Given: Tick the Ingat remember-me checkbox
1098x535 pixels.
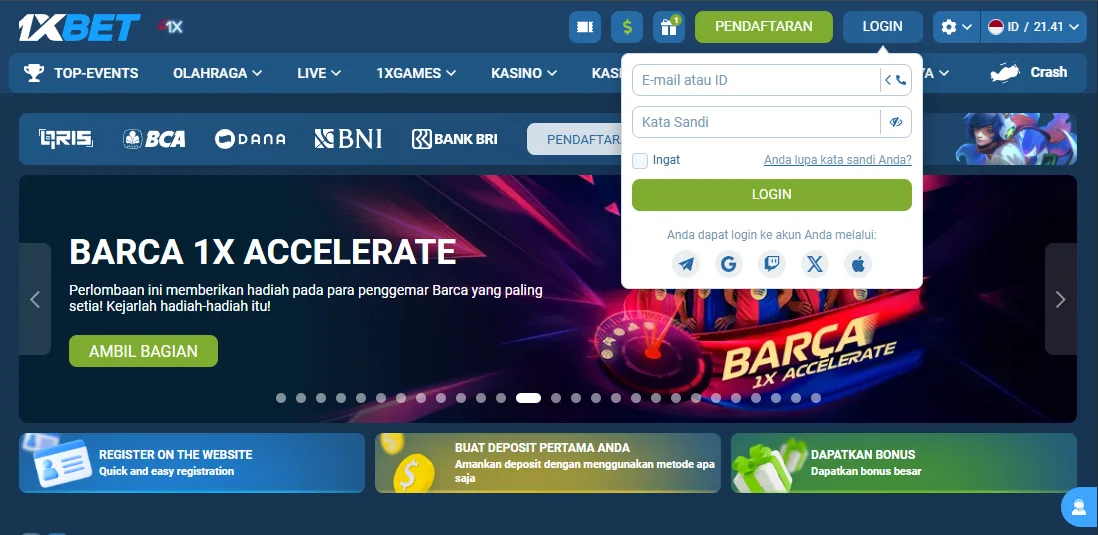Looking at the screenshot, I should [640, 160].
